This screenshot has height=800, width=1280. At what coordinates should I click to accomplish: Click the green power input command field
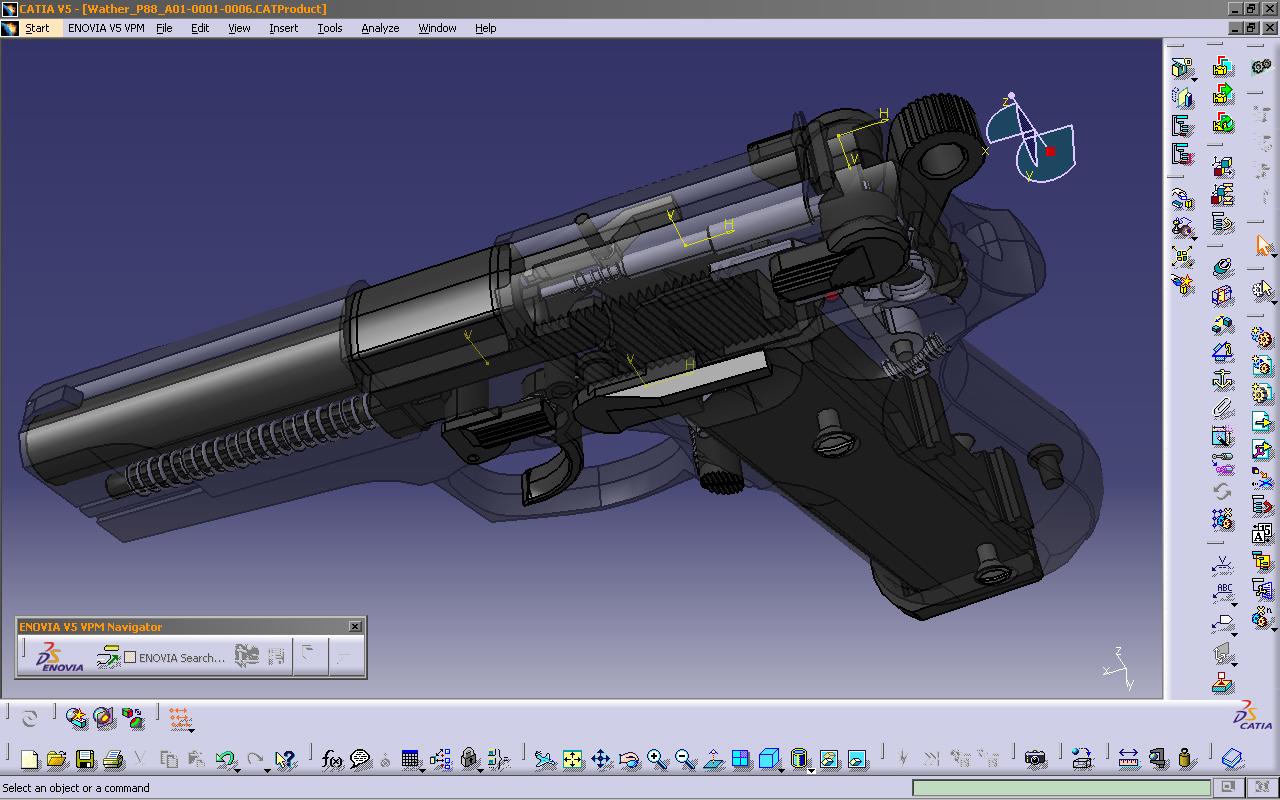point(1060,788)
